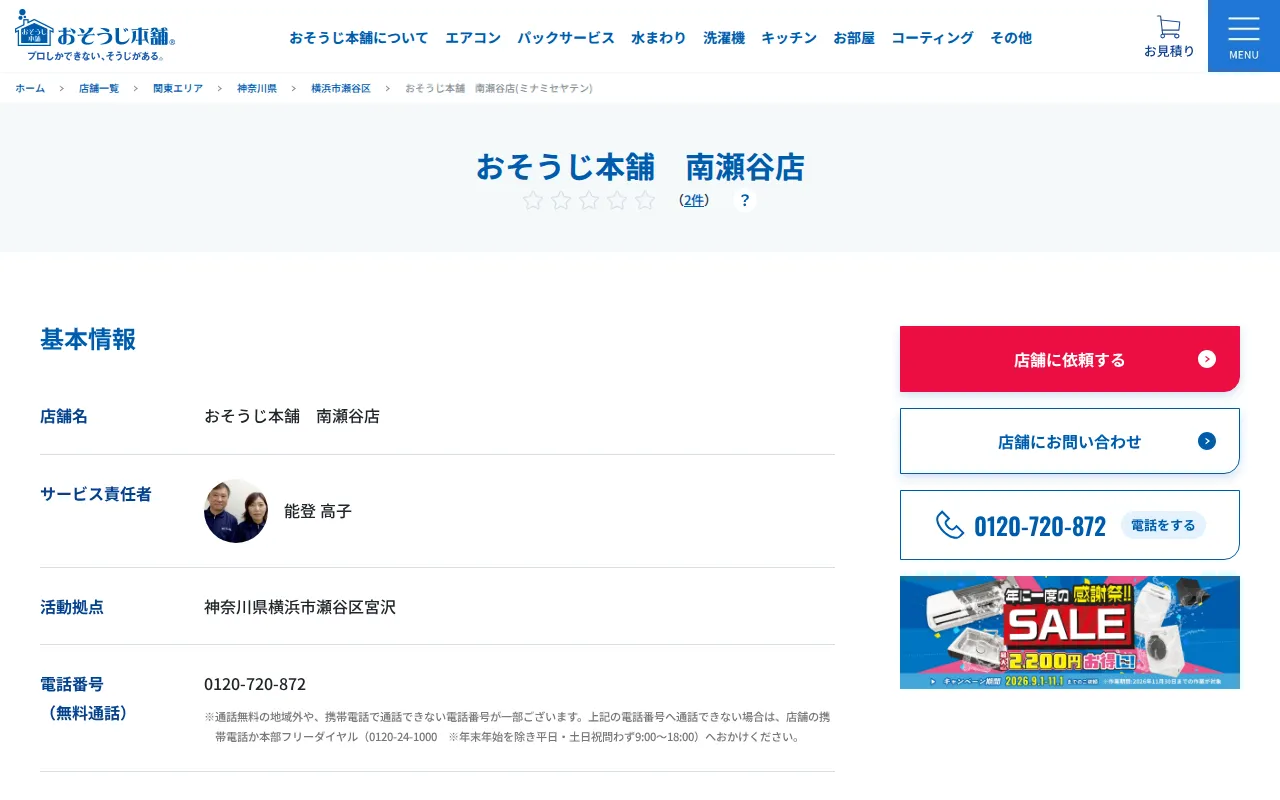The image size is (1280, 800).
Task: Go to 横浜市瀬谷区 breadcrumb link
Action: 341,88
